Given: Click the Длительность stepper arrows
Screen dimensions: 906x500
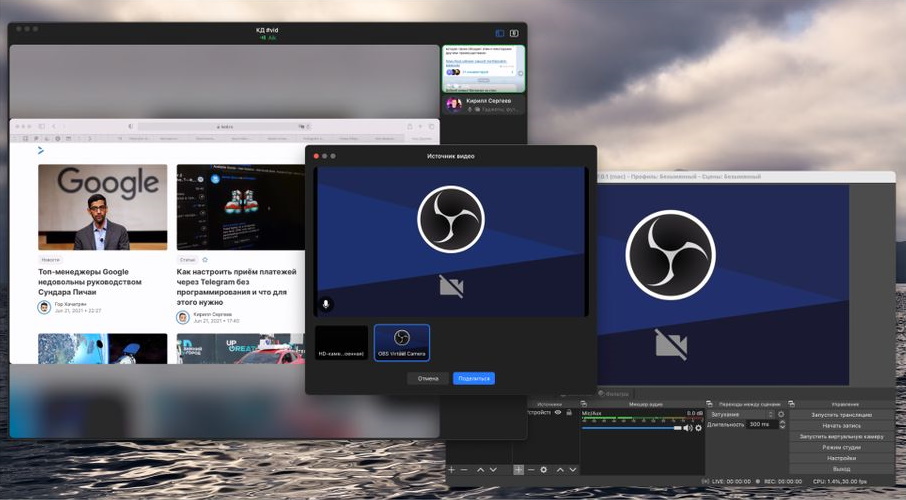Looking at the screenshot, I should click(782, 424).
